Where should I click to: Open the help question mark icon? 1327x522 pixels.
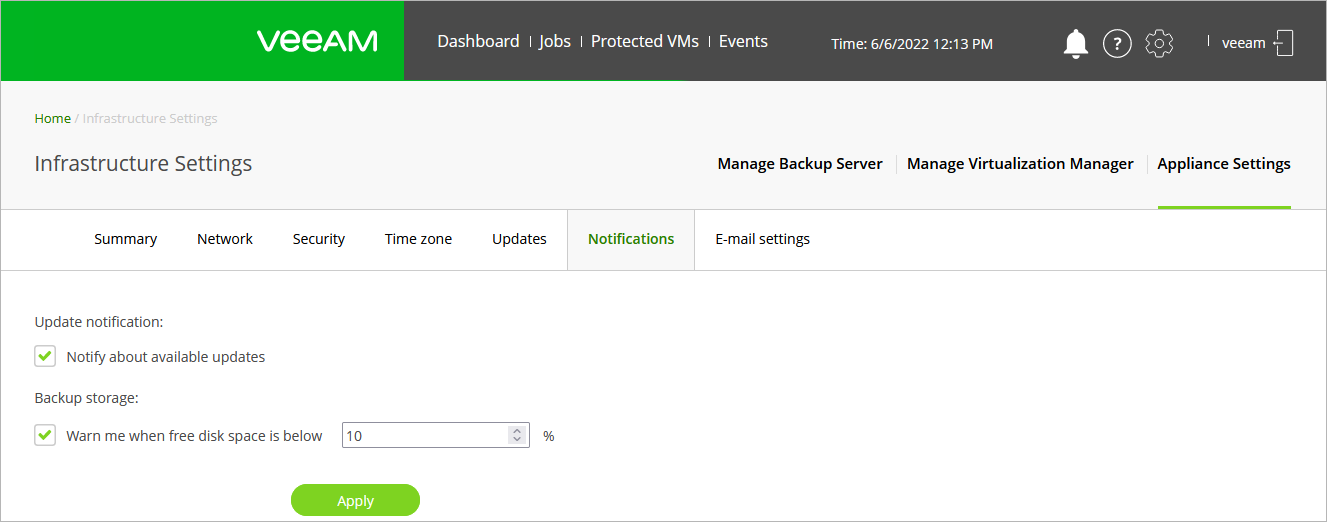[1117, 43]
